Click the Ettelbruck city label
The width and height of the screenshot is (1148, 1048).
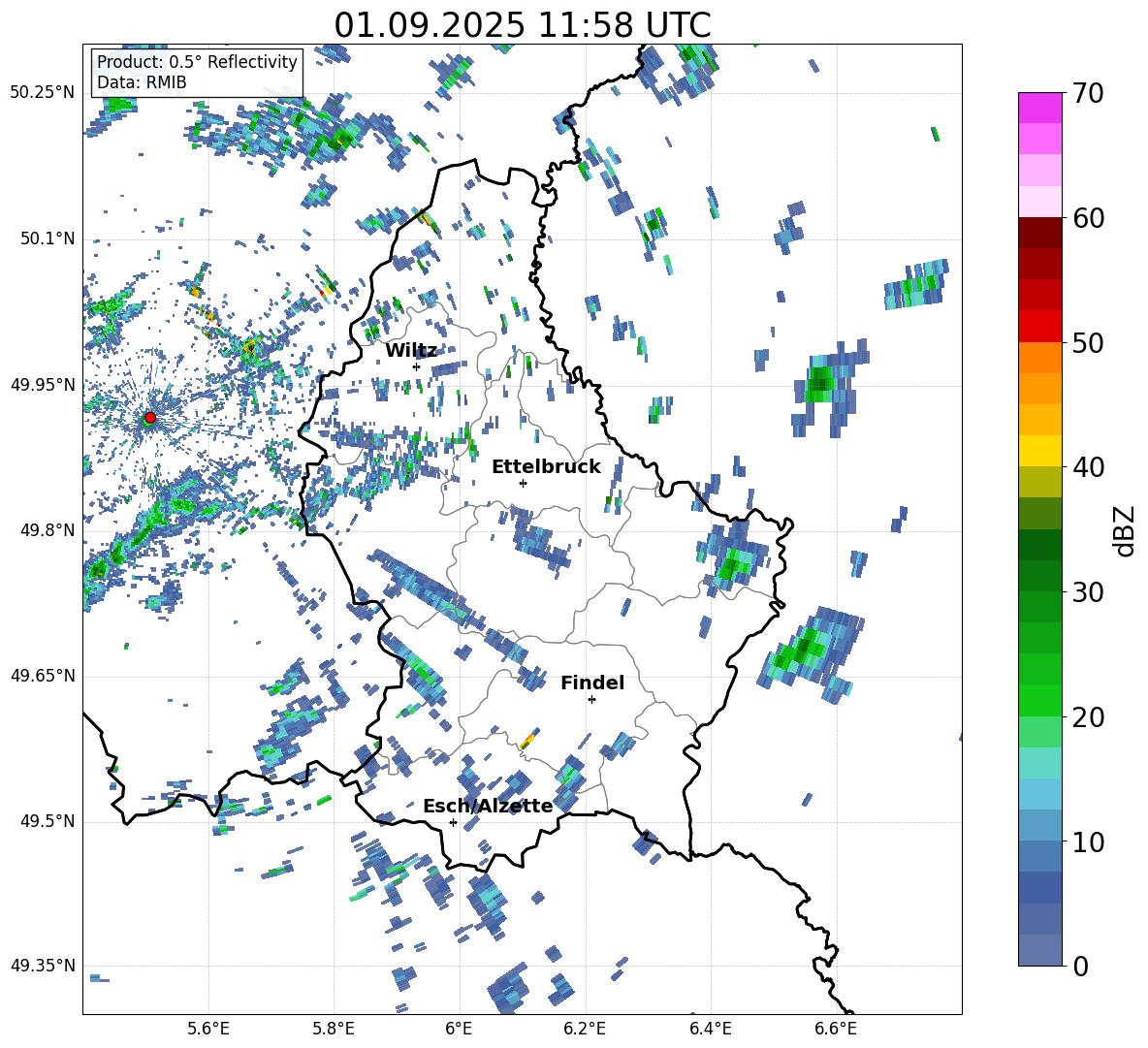tap(546, 467)
